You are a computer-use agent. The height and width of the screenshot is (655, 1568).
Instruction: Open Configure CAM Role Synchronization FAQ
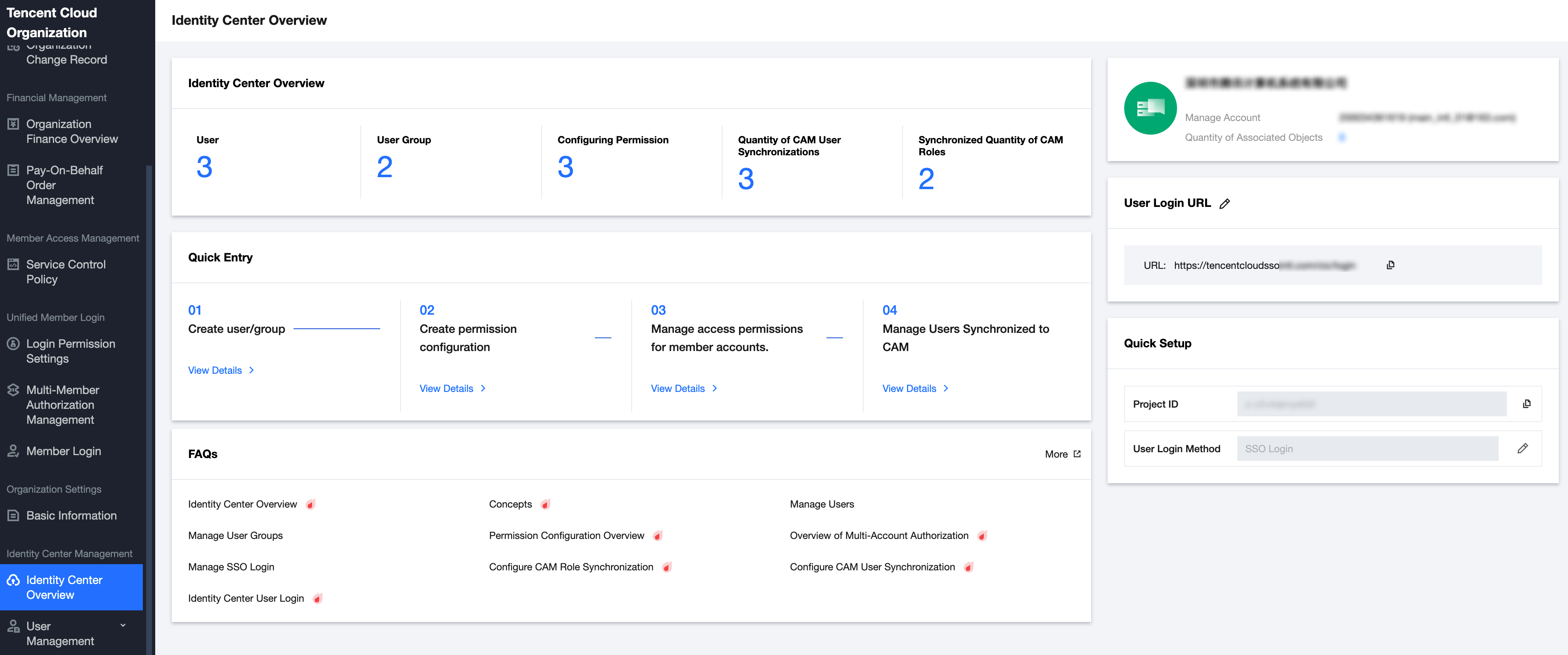570,567
